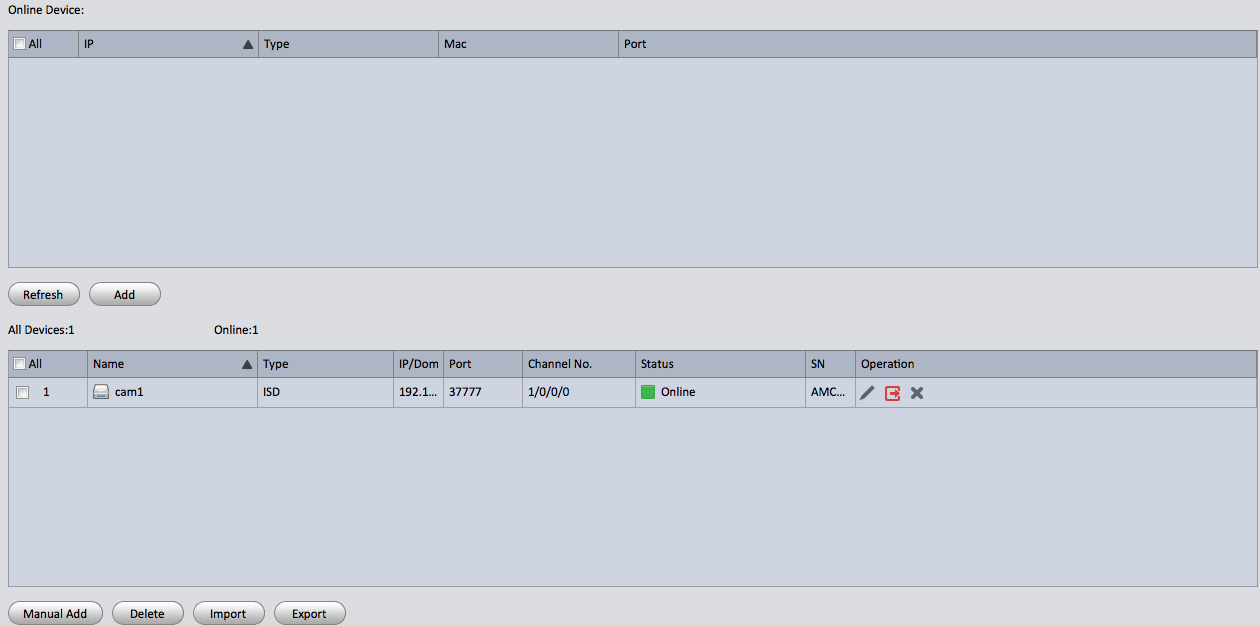1260x626 pixels.
Task: Click Type header in Online Device table
Action: [x=348, y=44]
